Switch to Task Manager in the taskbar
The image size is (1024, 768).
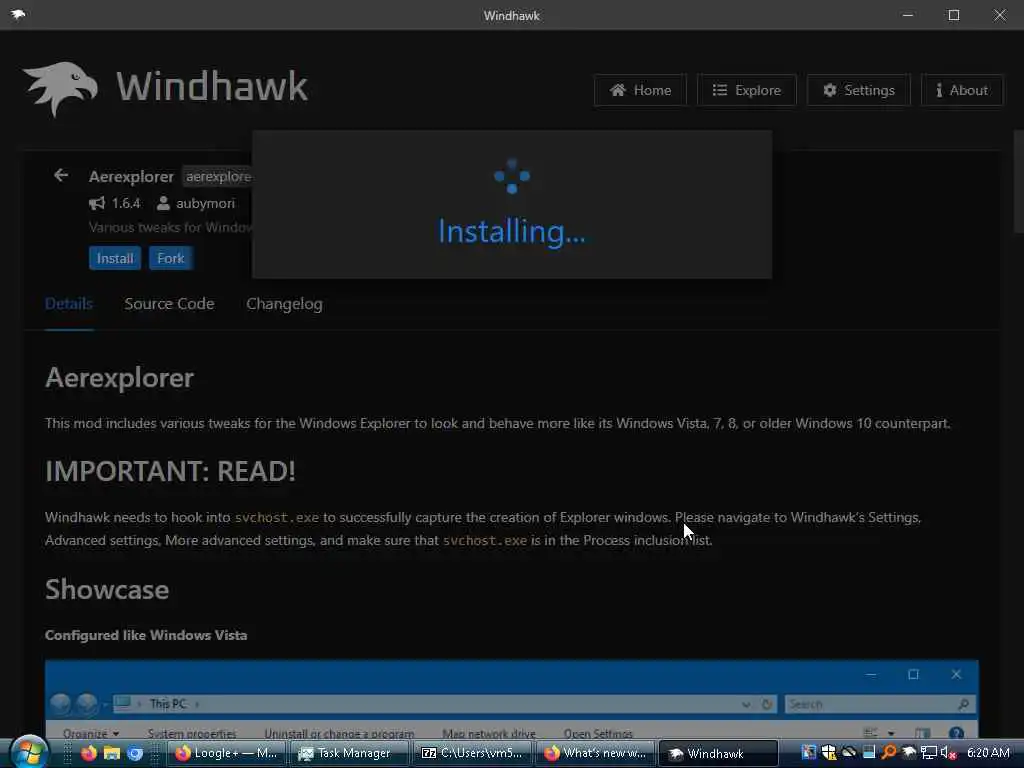coord(349,753)
